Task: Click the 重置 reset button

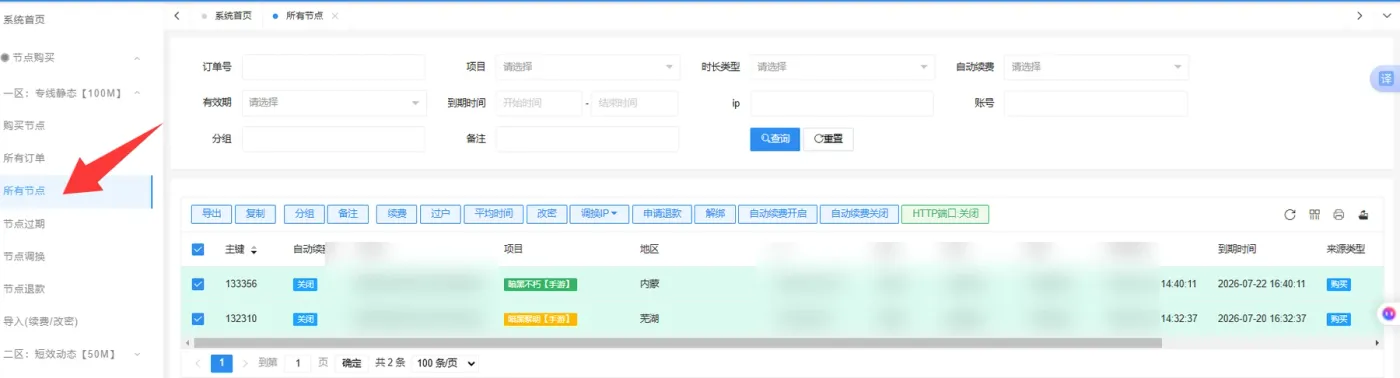Action: [x=829, y=139]
